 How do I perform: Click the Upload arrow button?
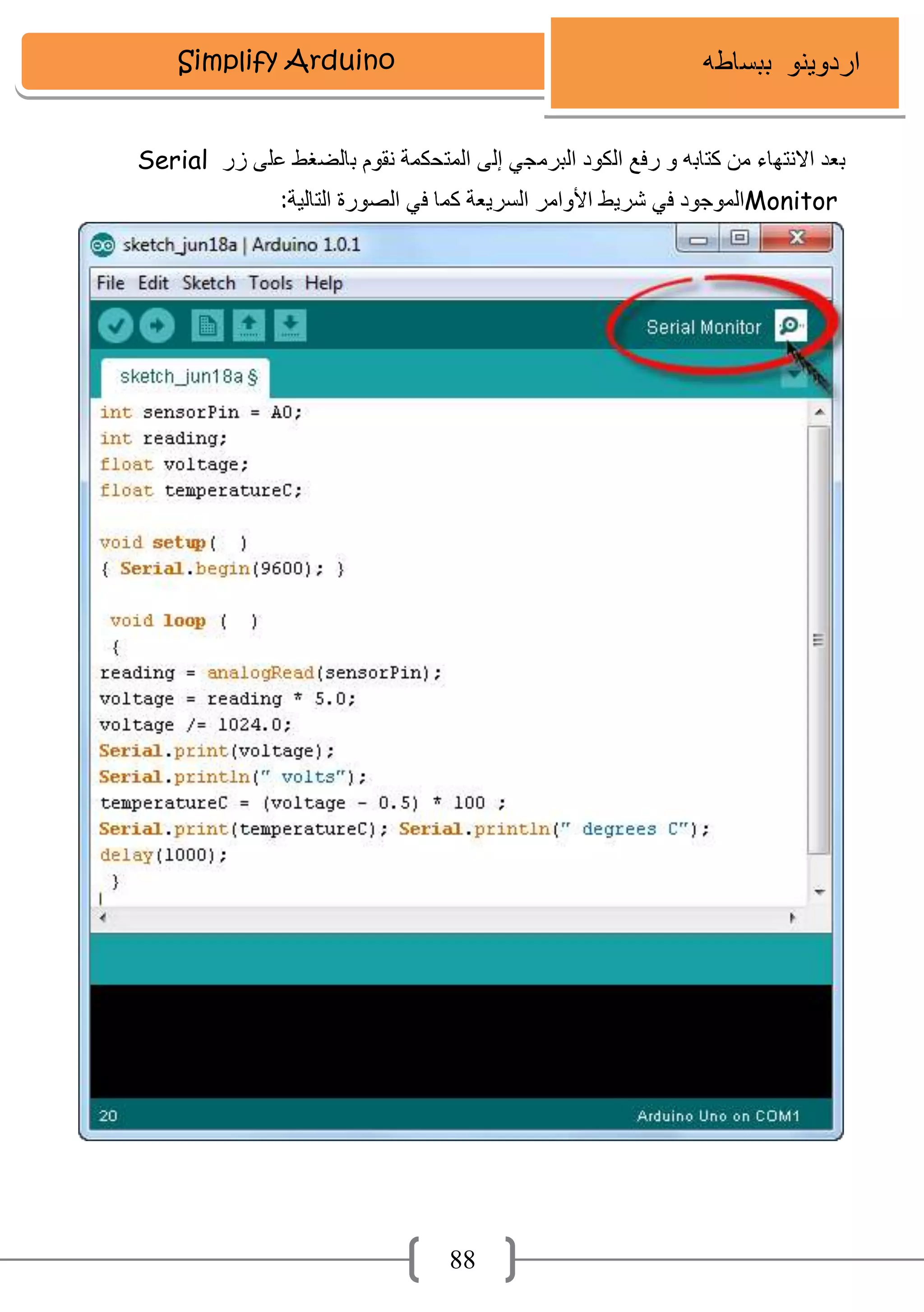(157, 326)
